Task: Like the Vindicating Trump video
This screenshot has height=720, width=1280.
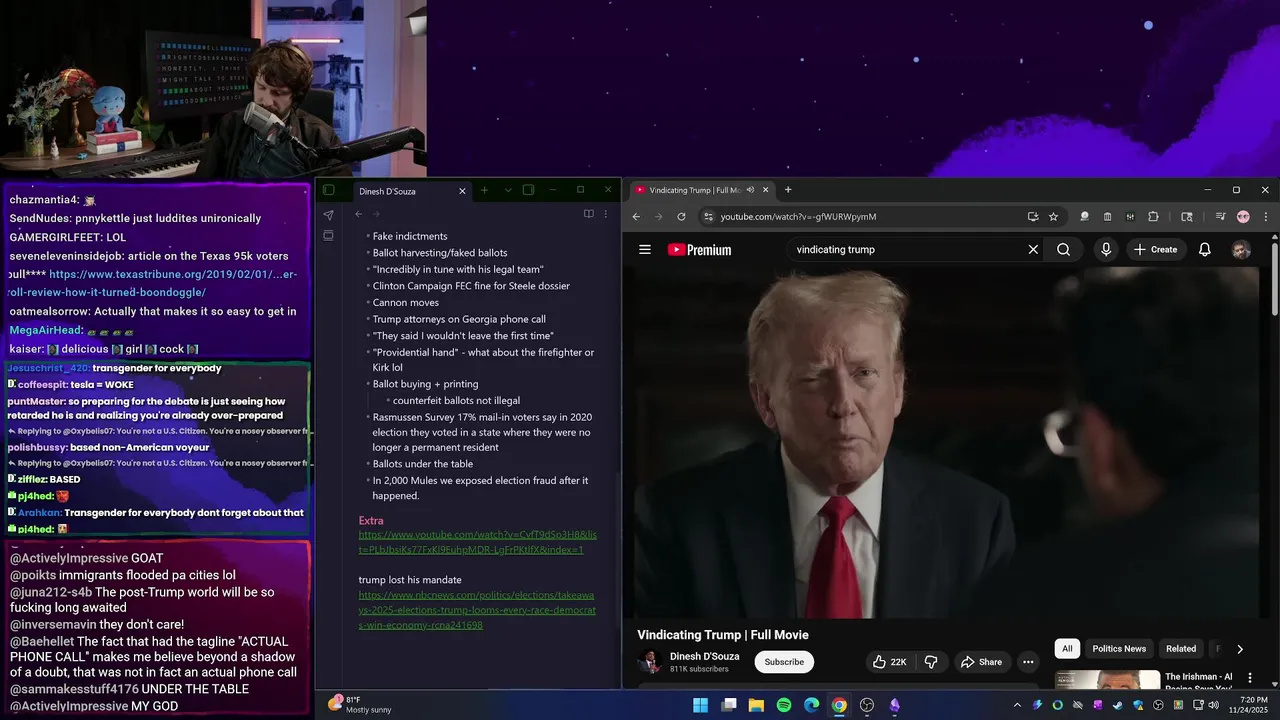Action: click(x=888, y=662)
